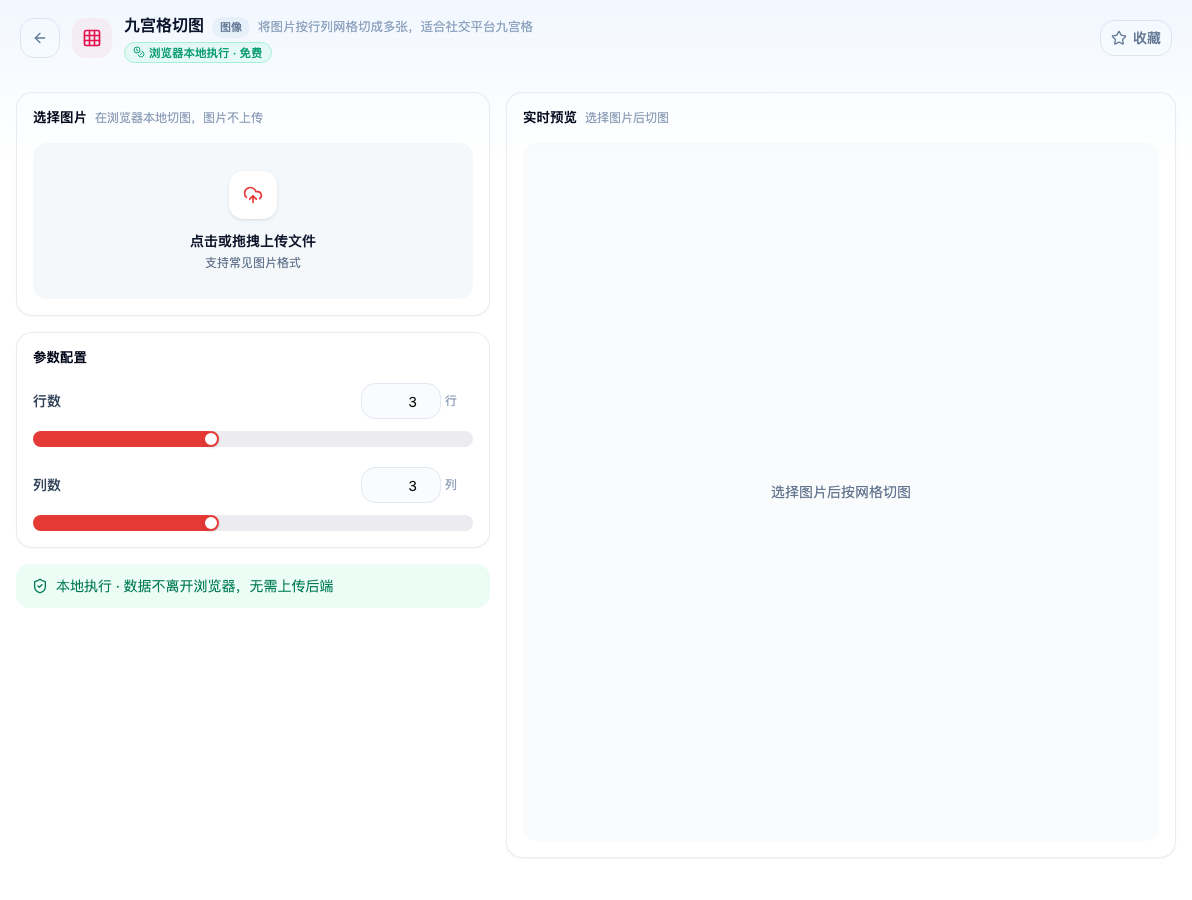Screen dimensions: 1192x900
Task: Click the 选择图片 section heading
Action: pyautogui.click(x=59, y=117)
